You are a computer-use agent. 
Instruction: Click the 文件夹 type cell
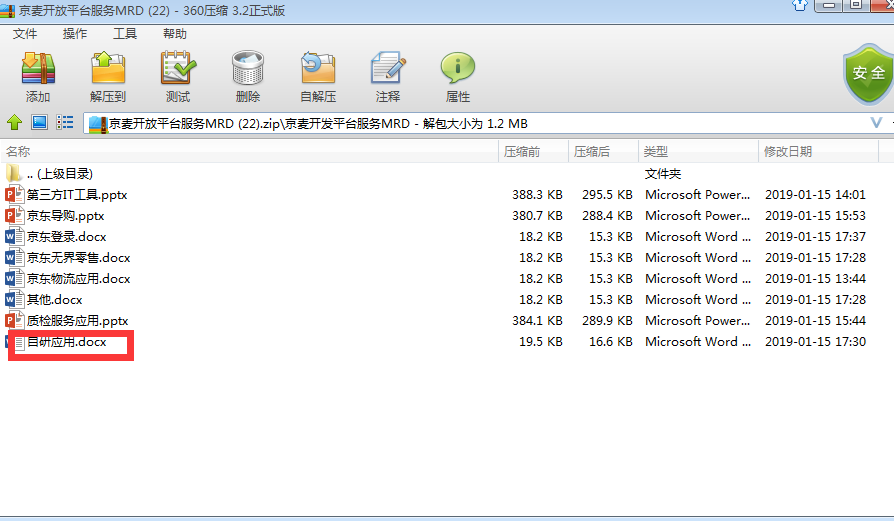click(x=663, y=173)
